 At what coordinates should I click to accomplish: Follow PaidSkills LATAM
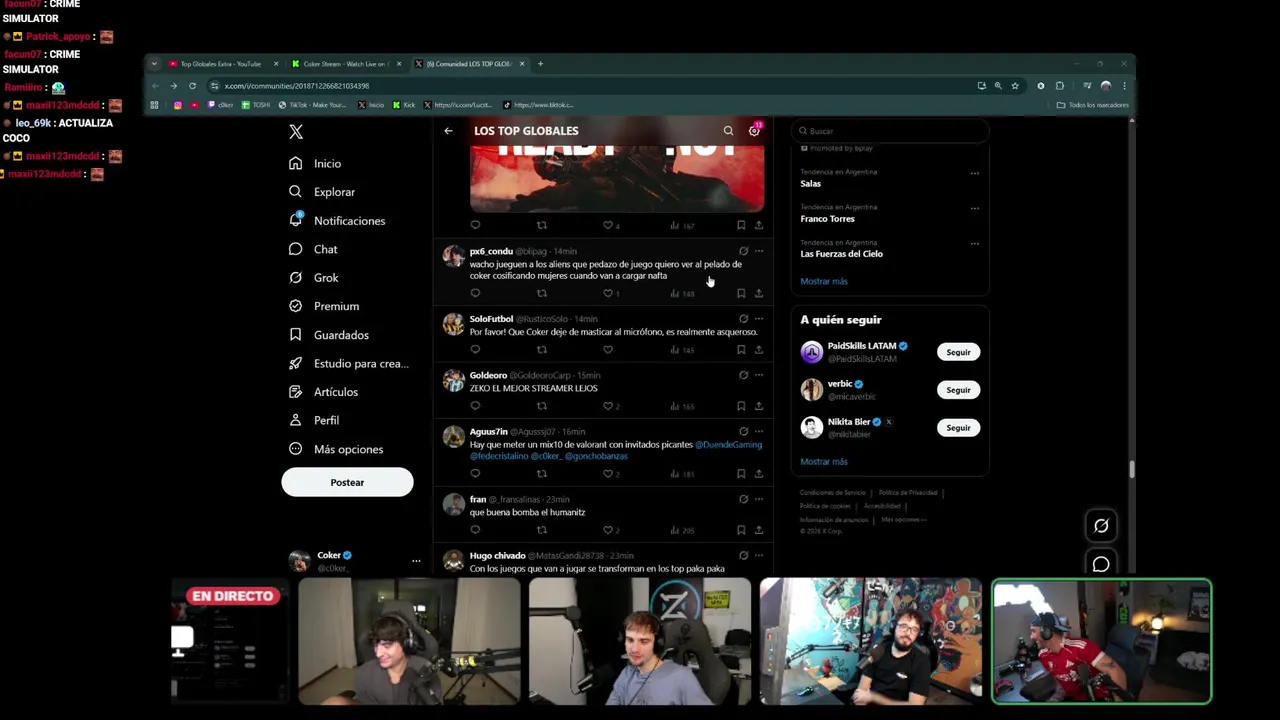(x=958, y=352)
